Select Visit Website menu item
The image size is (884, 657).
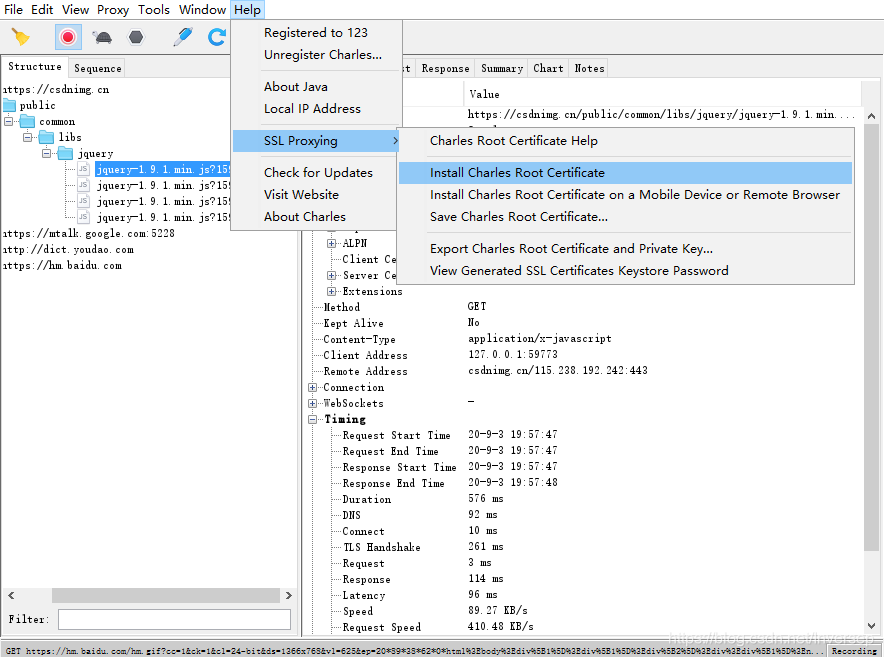(301, 195)
